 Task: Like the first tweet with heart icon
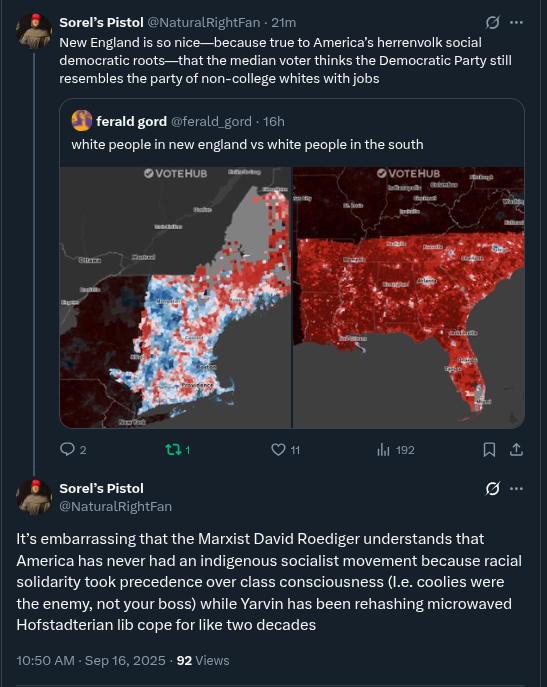(278, 450)
